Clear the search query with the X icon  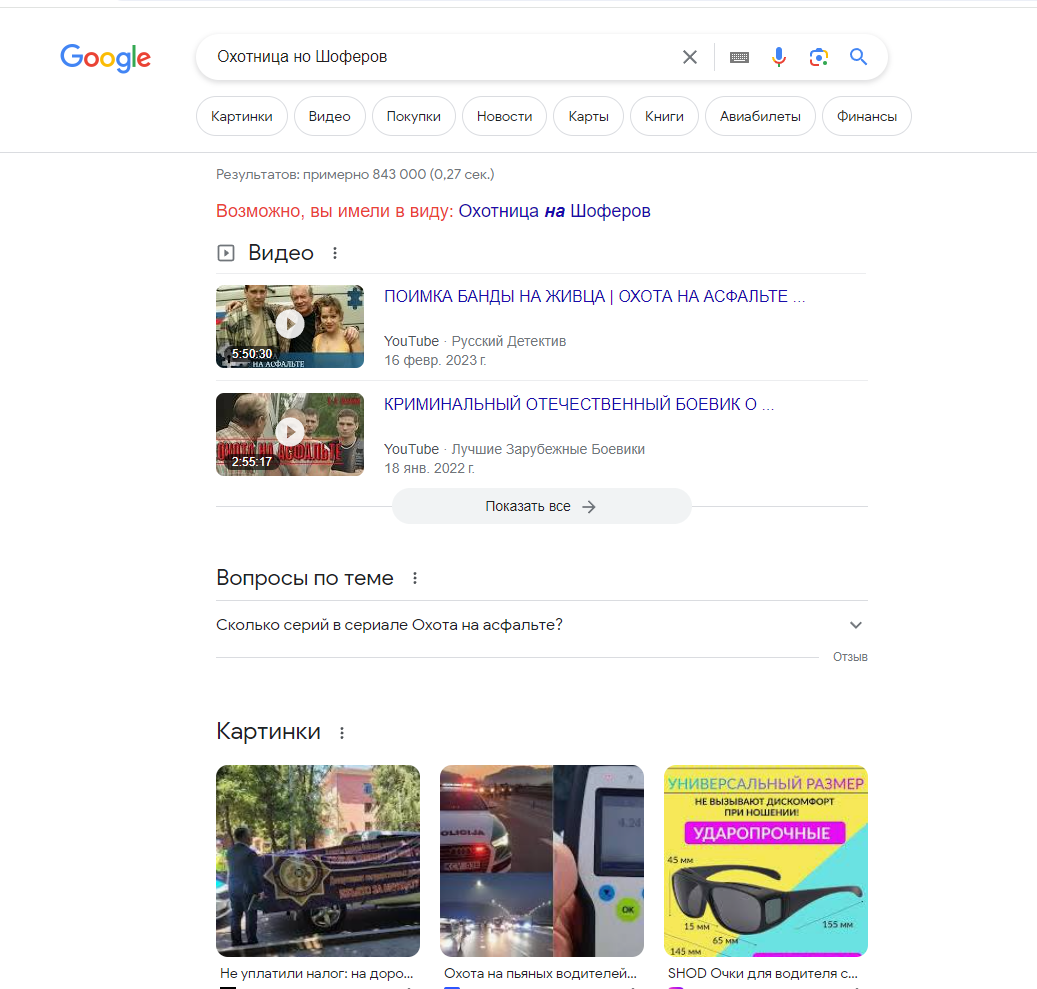690,57
